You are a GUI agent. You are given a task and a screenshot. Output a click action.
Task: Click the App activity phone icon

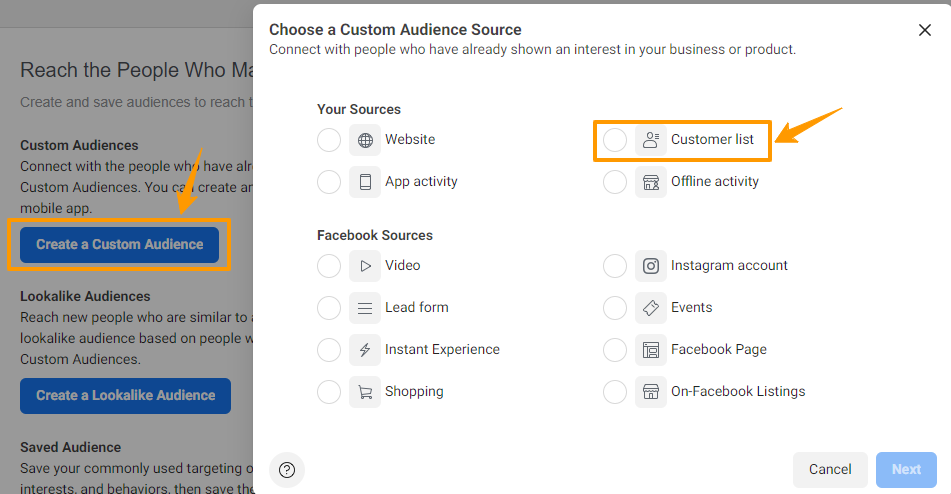(x=365, y=182)
